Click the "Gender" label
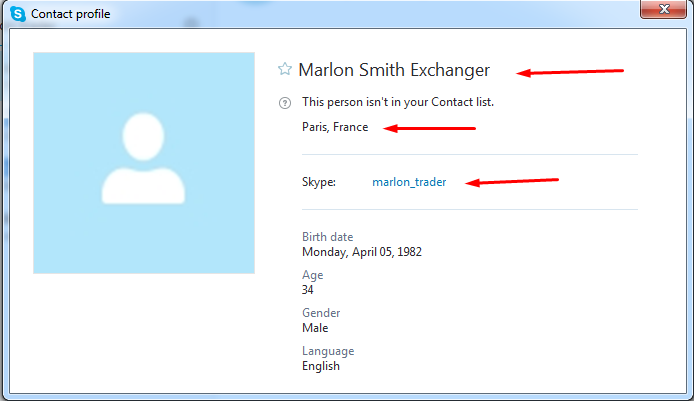Image resolution: width=694 pixels, height=401 pixels. pos(321,313)
